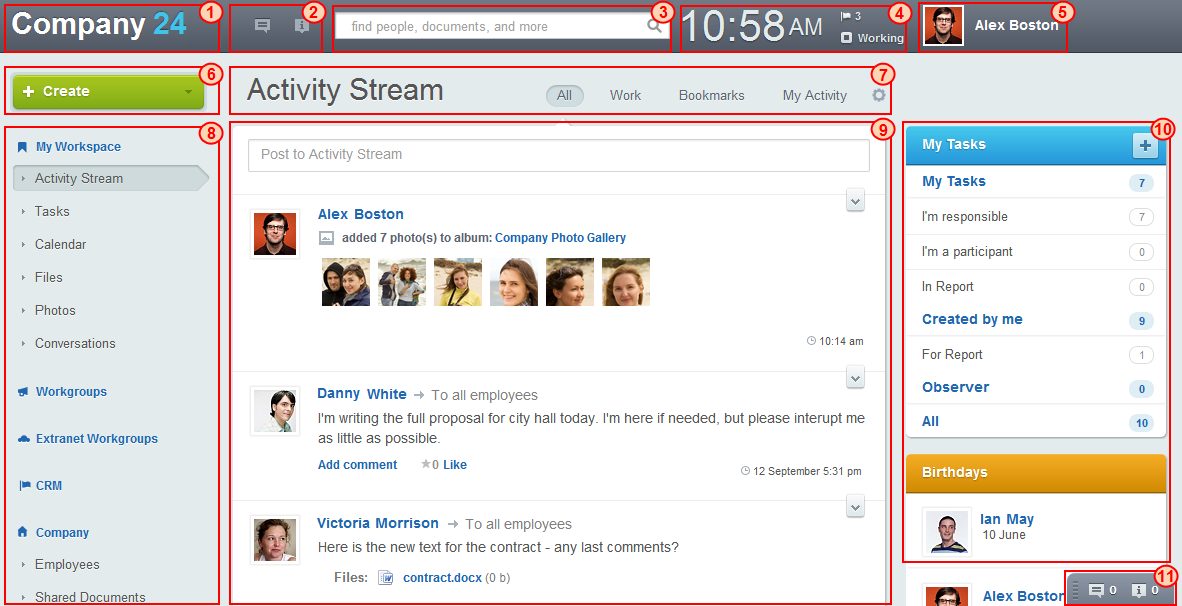
Task: Select the All filter in Activity Stream
Action: [565, 95]
